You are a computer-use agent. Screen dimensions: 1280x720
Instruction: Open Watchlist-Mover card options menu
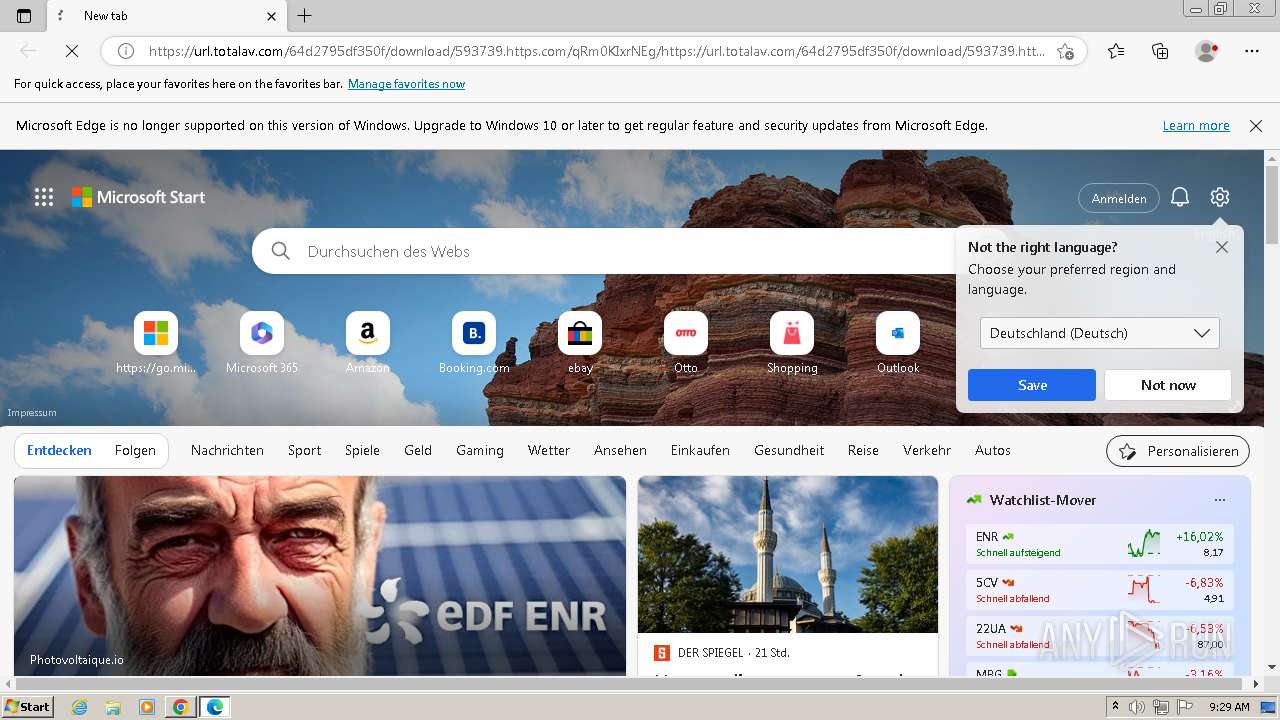pyautogui.click(x=1219, y=500)
